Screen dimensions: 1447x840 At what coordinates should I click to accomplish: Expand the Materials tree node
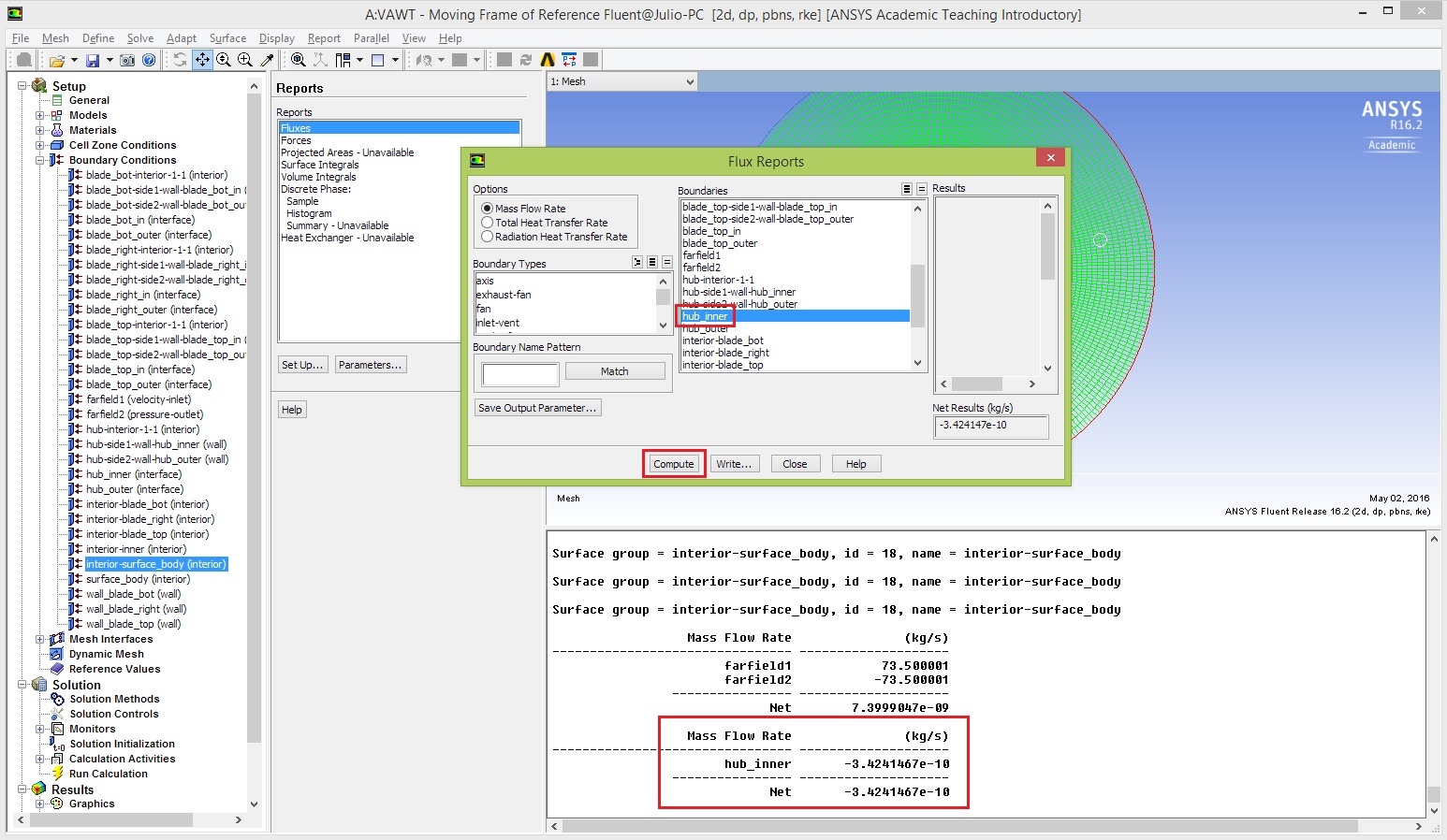(x=40, y=130)
